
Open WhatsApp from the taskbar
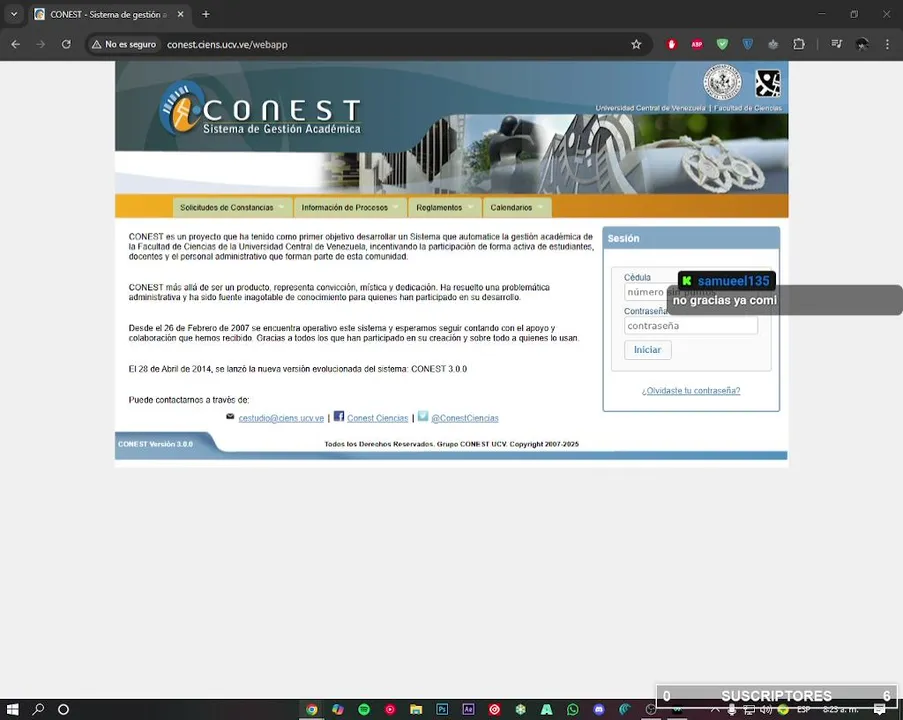572,709
